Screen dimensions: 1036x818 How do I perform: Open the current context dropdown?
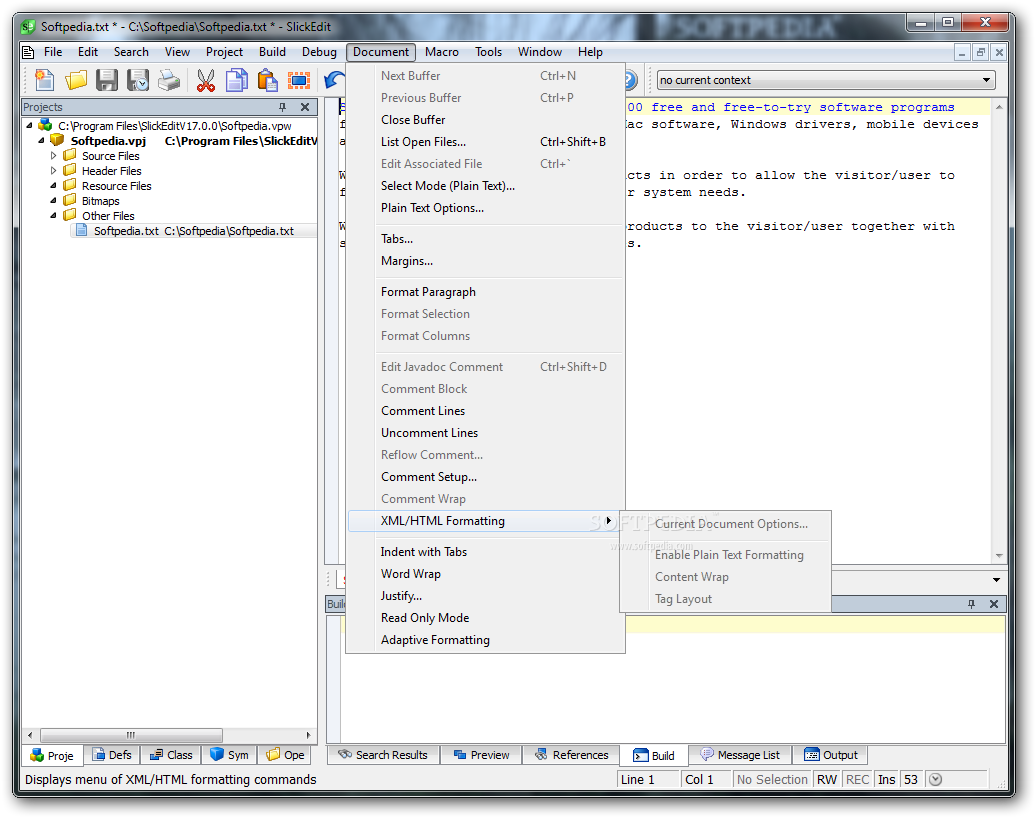tap(986, 80)
